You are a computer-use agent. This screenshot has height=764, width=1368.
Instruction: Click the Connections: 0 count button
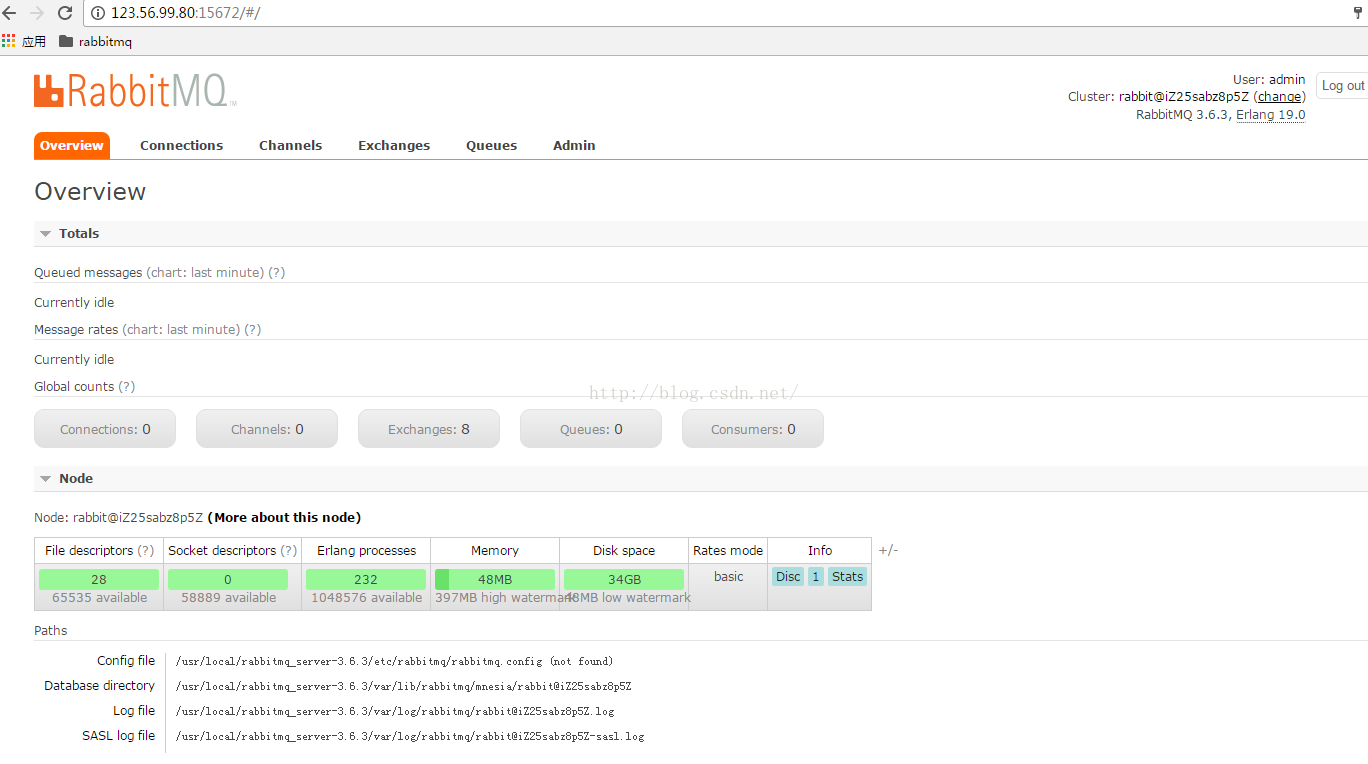pyautogui.click(x=105, y=428)
